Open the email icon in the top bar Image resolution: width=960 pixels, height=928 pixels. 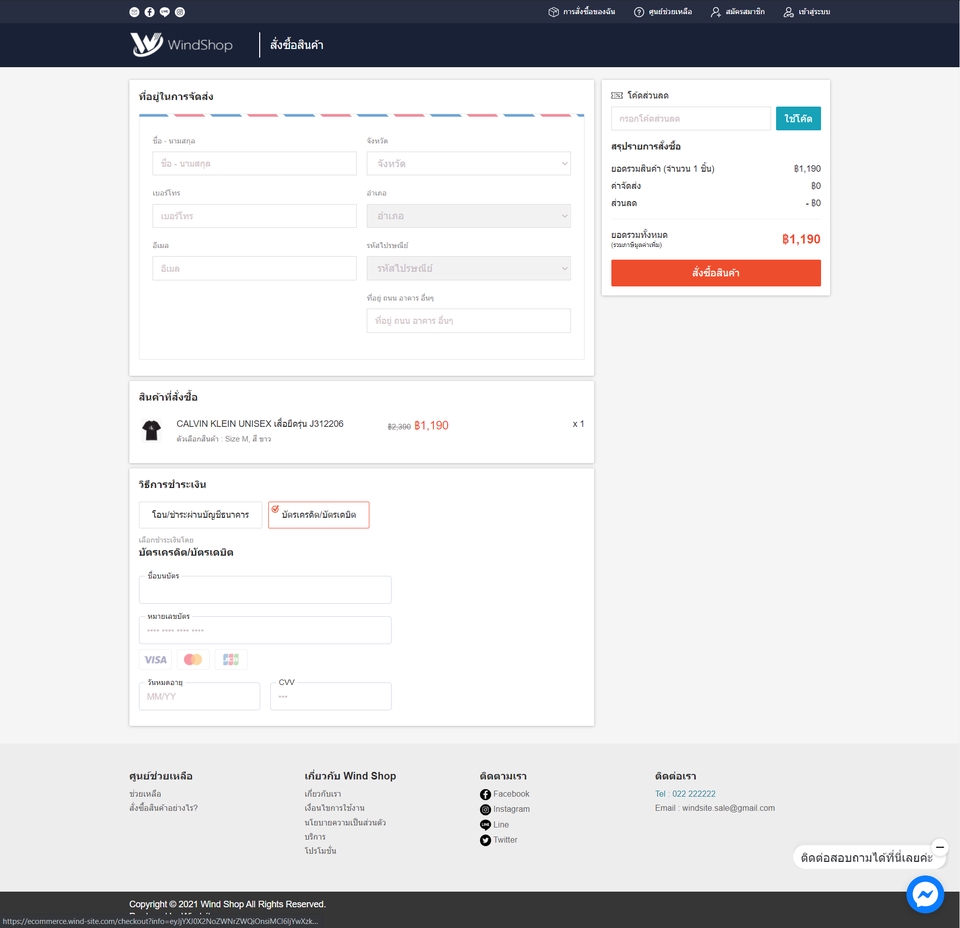(x=134, y=12)
